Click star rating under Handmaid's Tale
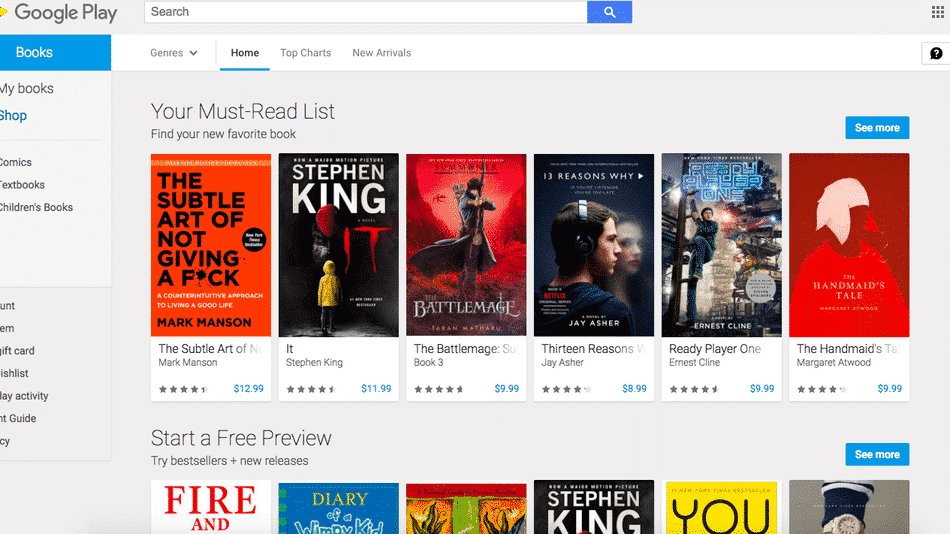950x534 pixels. click(822, 389)
